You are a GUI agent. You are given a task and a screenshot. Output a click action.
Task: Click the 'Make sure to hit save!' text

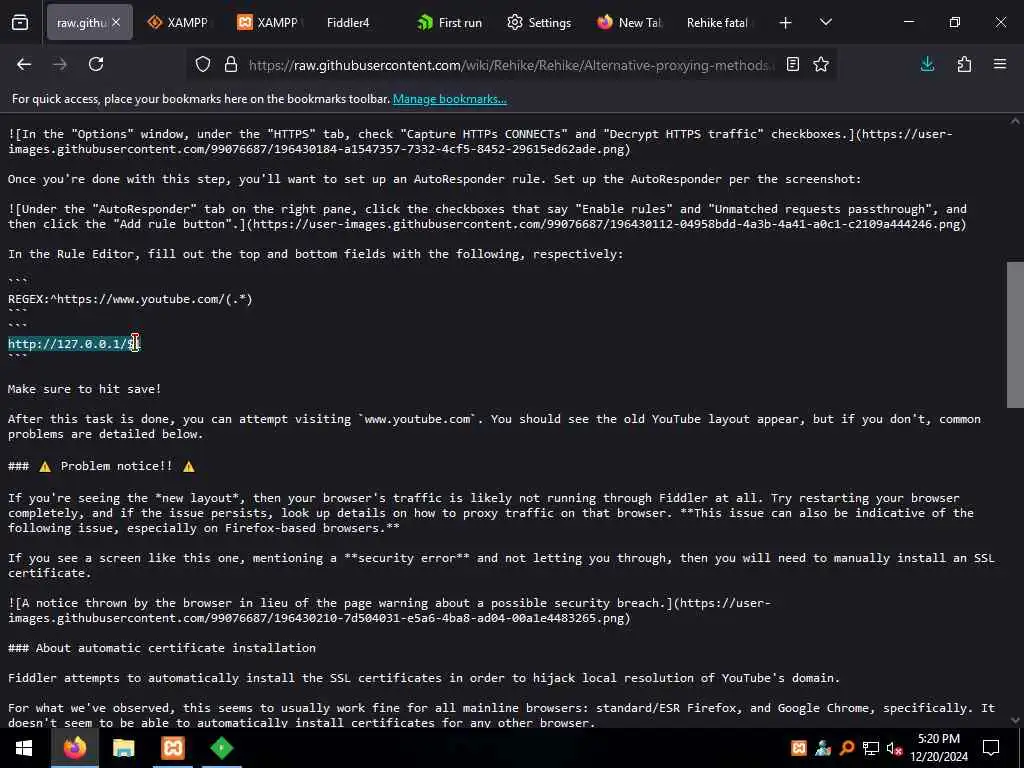(84, 389)
